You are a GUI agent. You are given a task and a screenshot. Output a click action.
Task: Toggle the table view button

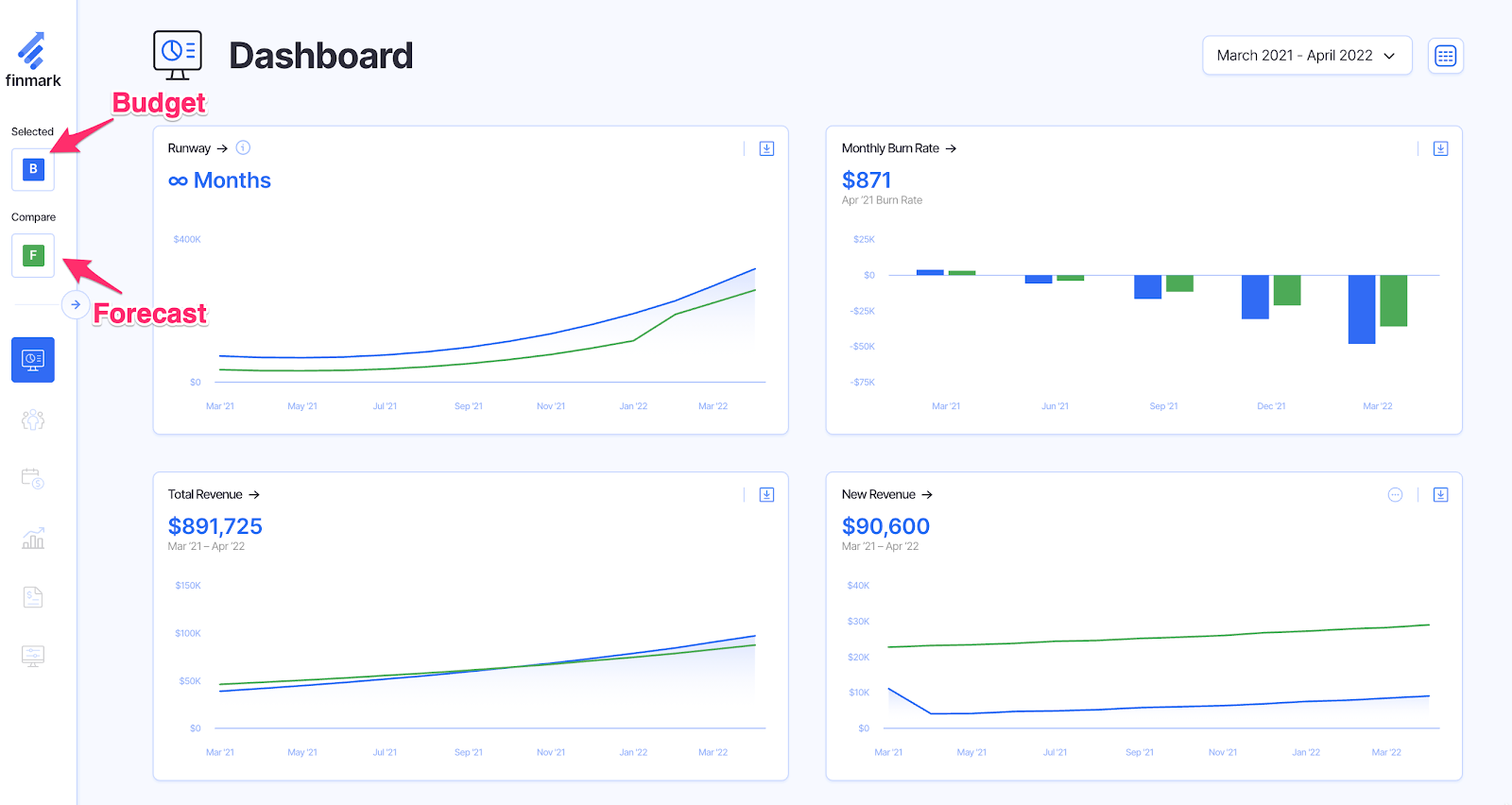[x=1445, y=56]
